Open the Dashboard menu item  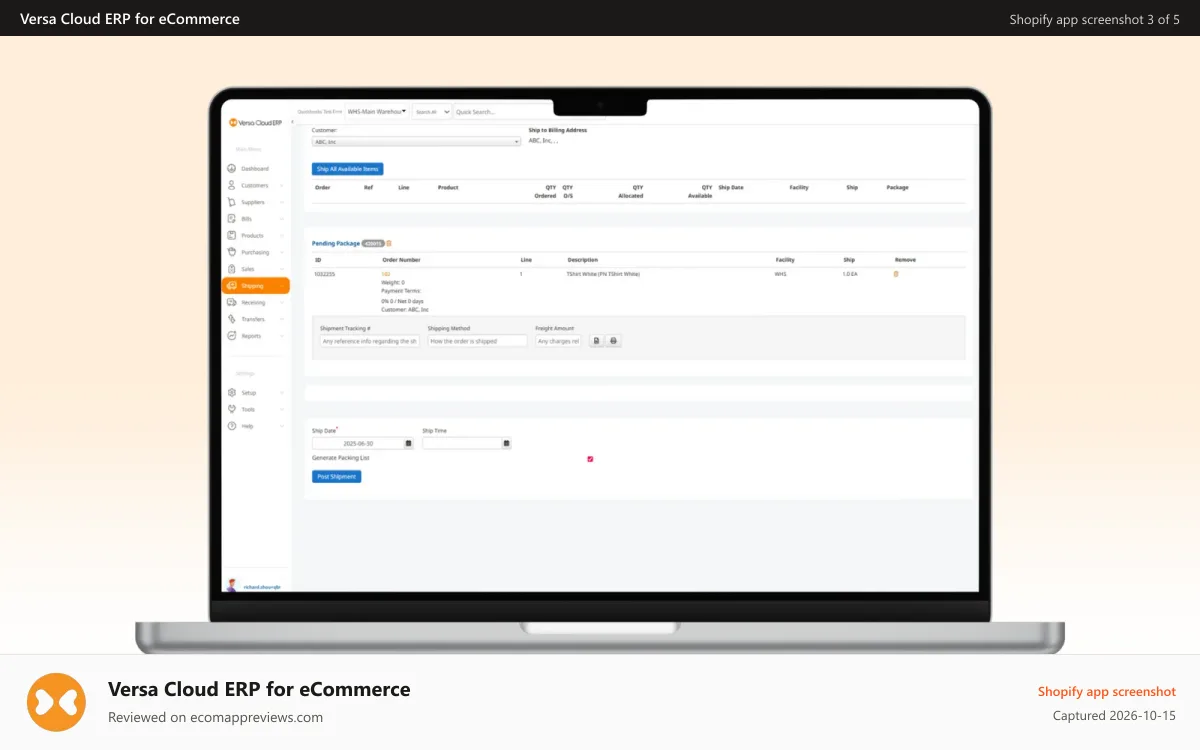pyautogui.click(x=255, y=169)
